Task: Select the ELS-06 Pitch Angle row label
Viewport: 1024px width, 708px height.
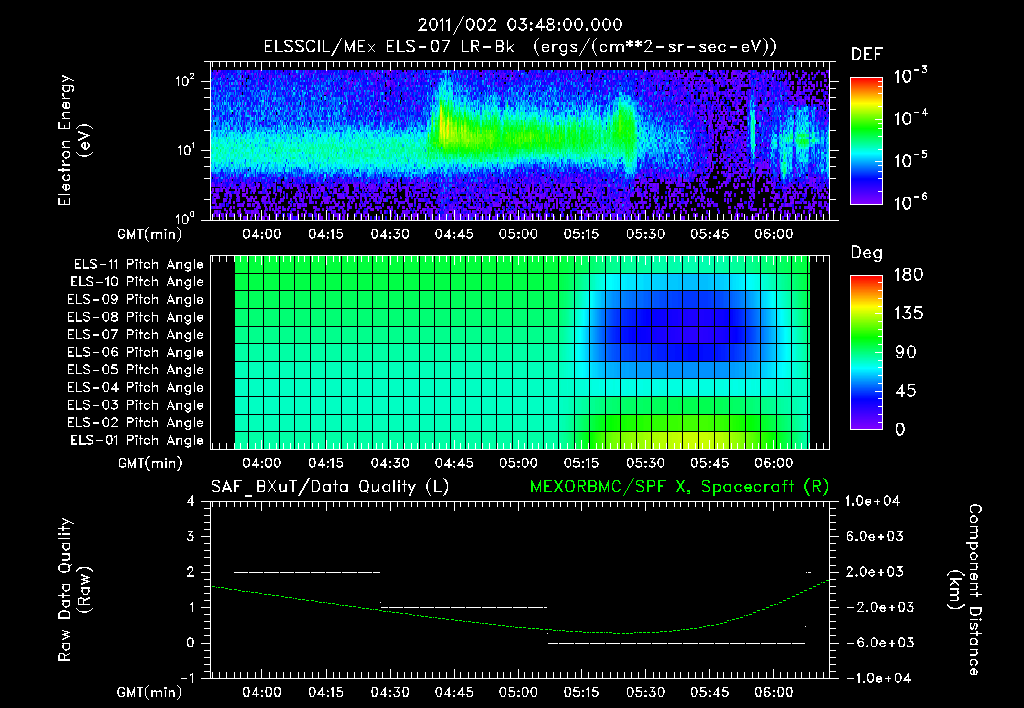Action: click(135, 352)
